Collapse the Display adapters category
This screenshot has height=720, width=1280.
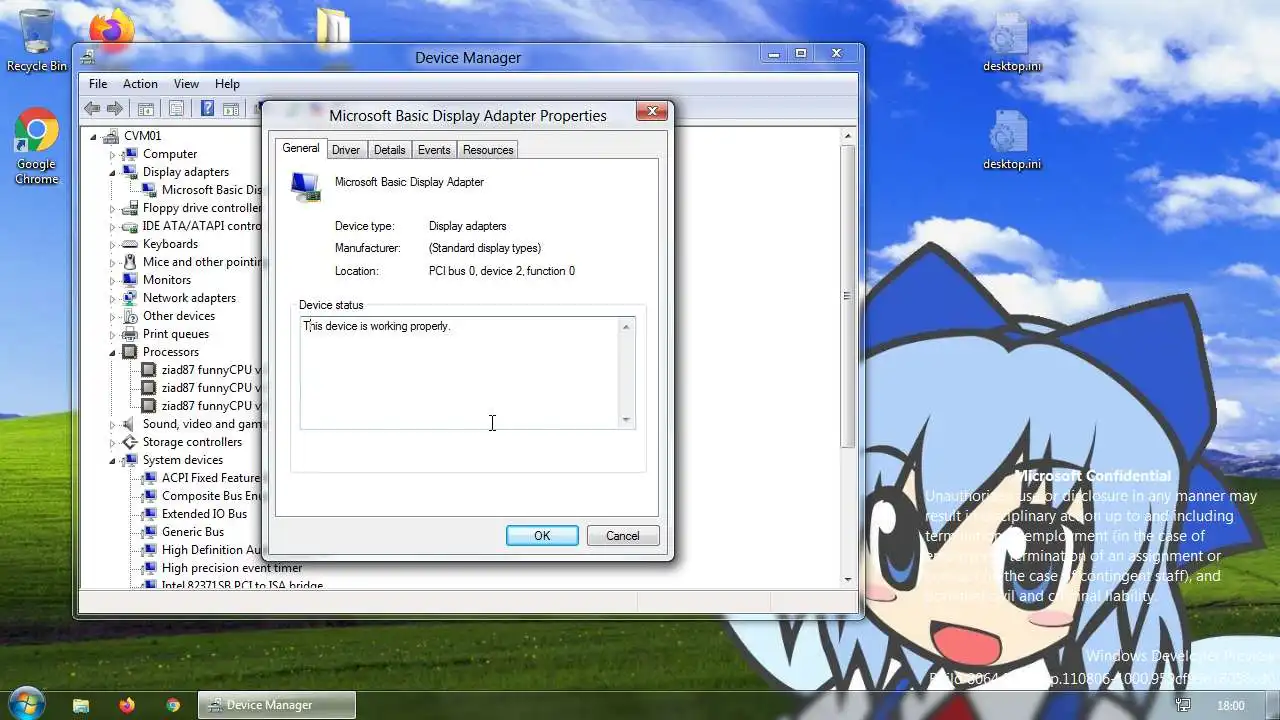[x=113, y=172]
